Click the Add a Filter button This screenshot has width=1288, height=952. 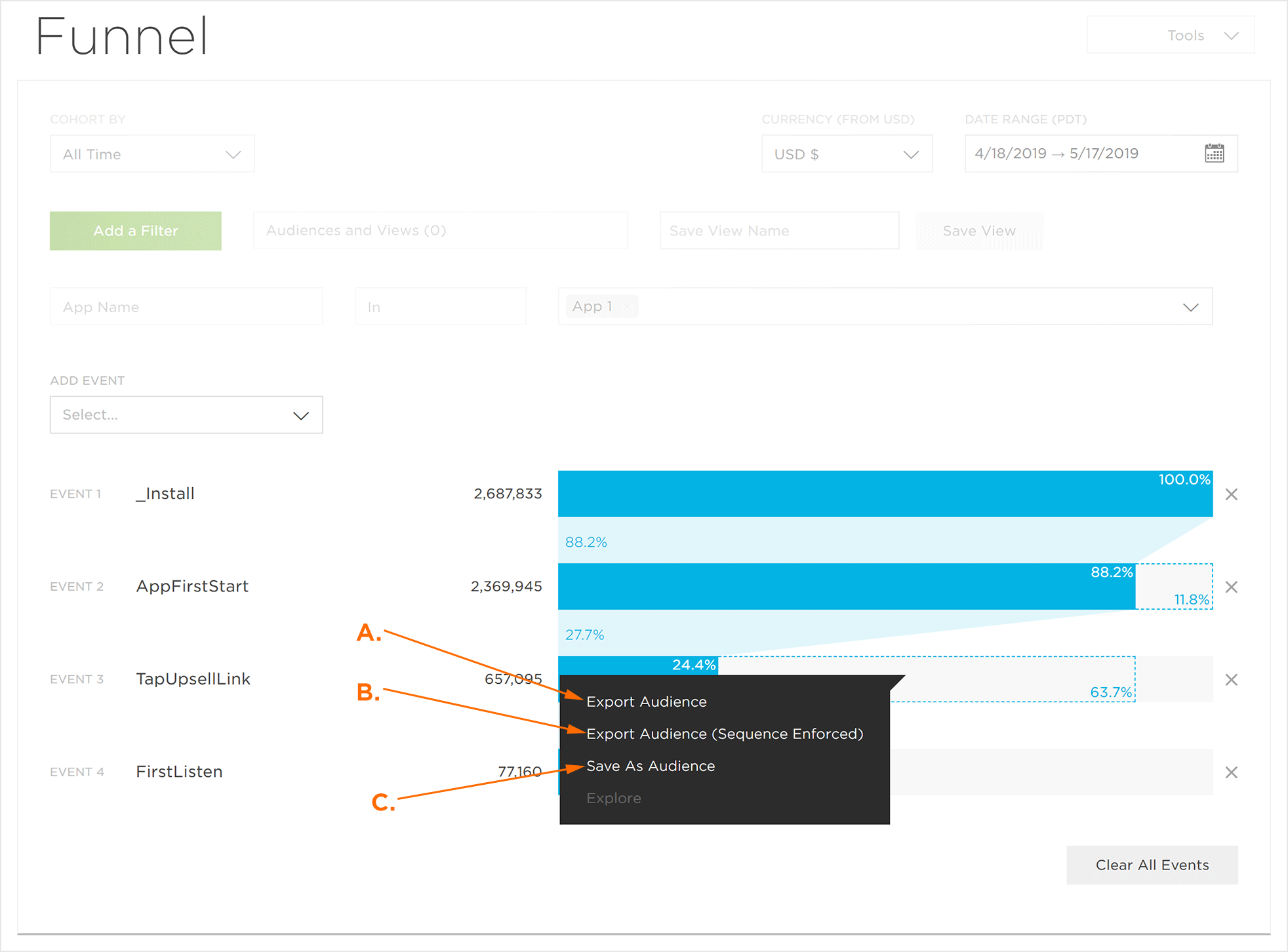136,231
